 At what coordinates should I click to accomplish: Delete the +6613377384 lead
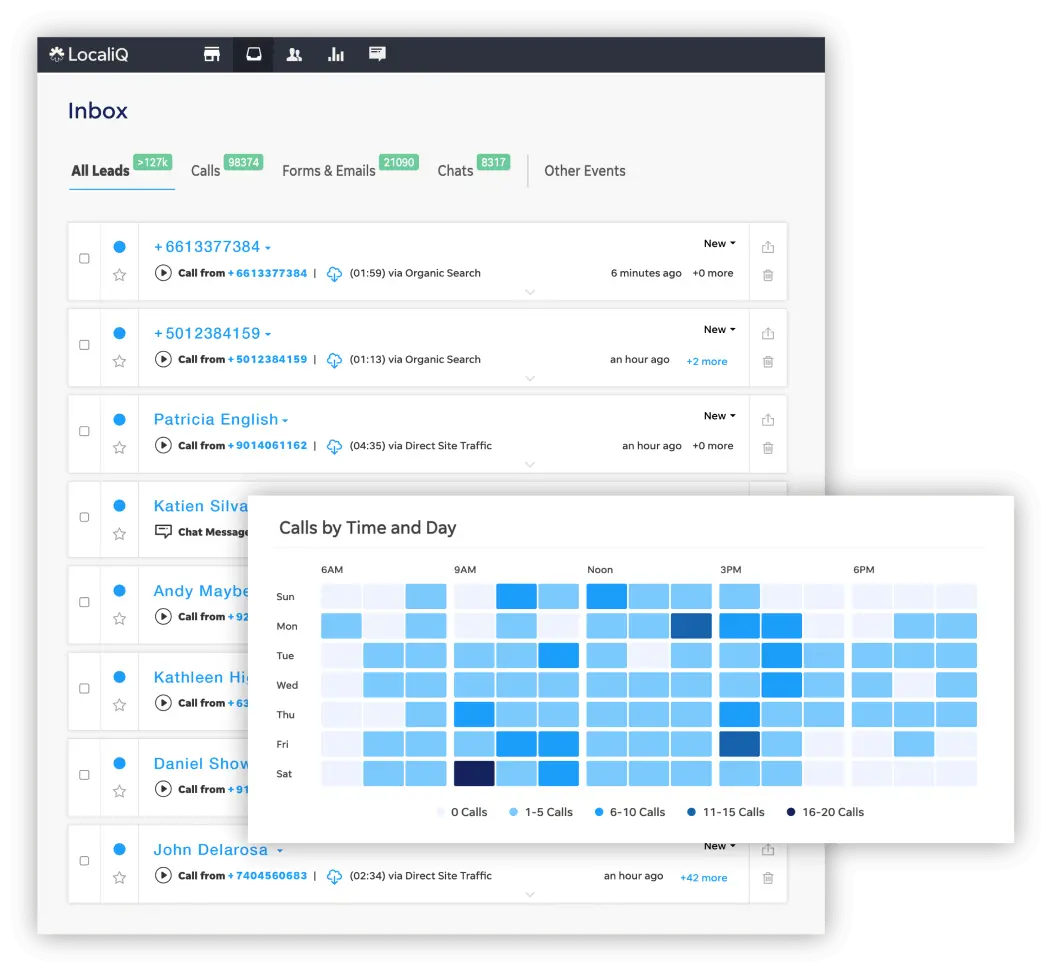[768, 275]
